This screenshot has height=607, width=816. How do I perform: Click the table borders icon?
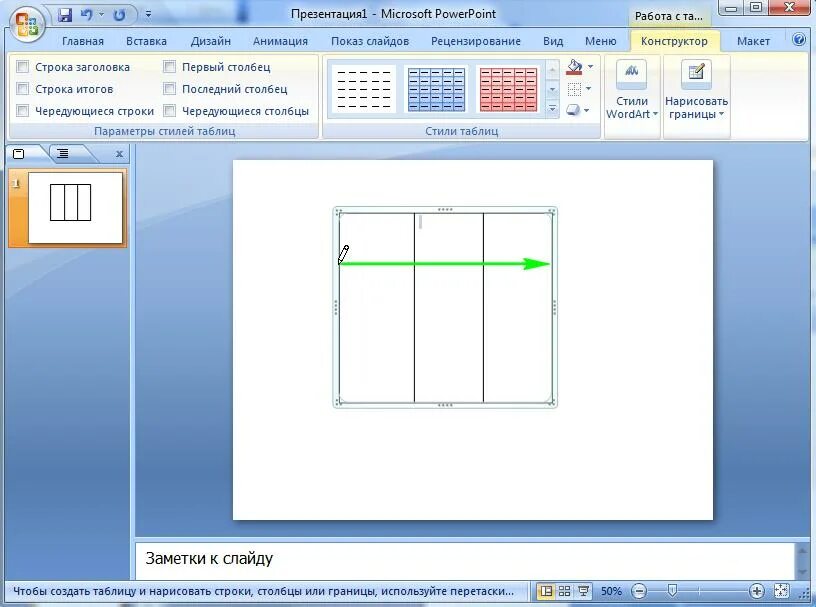(x=574, y=89)
